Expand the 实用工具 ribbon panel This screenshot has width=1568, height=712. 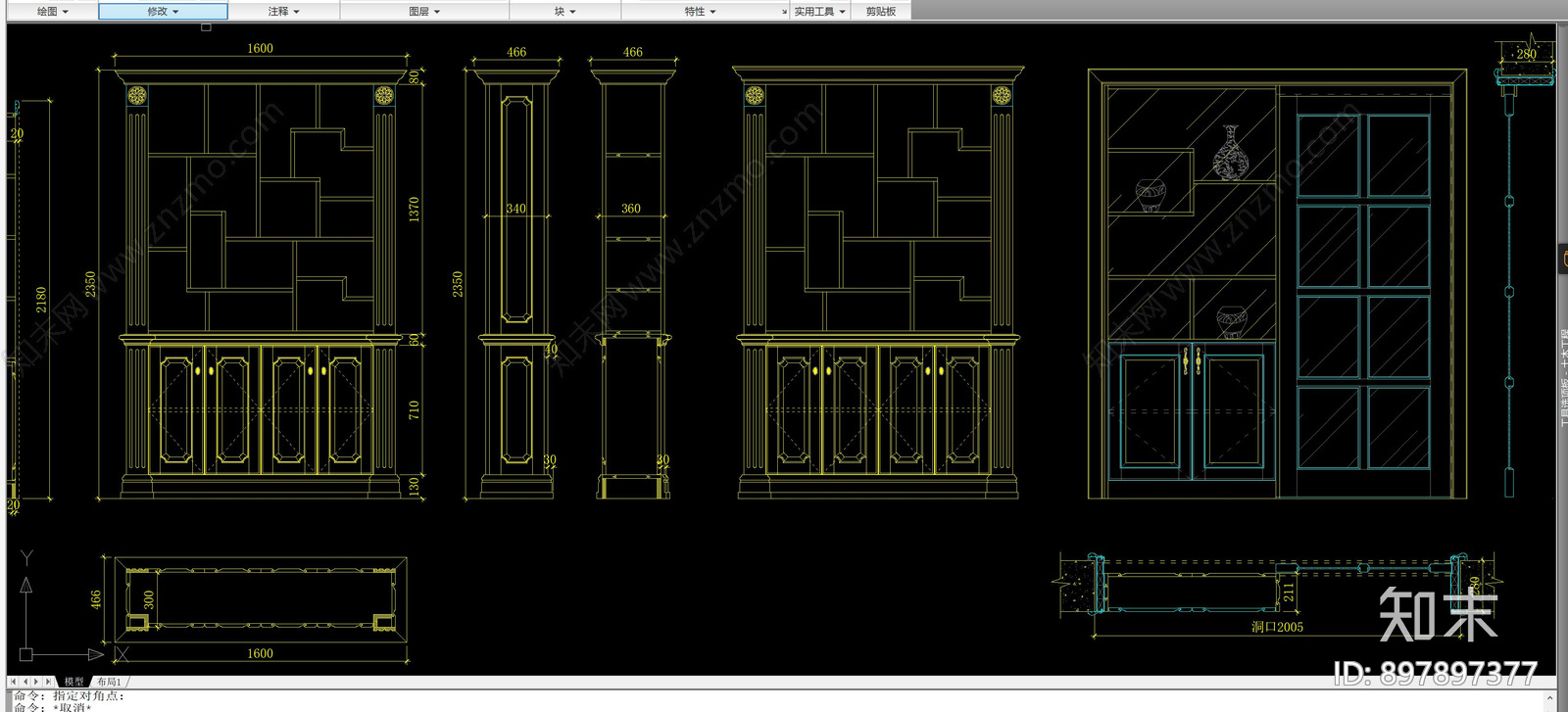click(819, 11)
